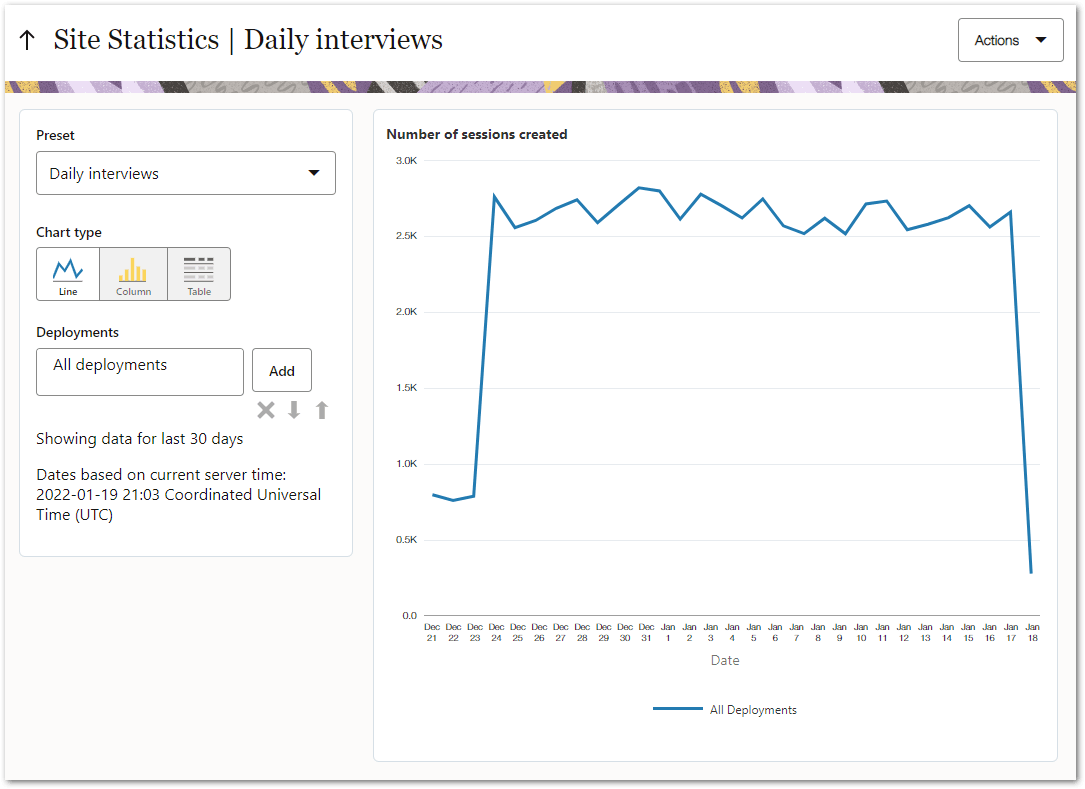The image size is (1085, 789).
Task: Click the back navigation arrow icon
Action: [x=27, y=39]
